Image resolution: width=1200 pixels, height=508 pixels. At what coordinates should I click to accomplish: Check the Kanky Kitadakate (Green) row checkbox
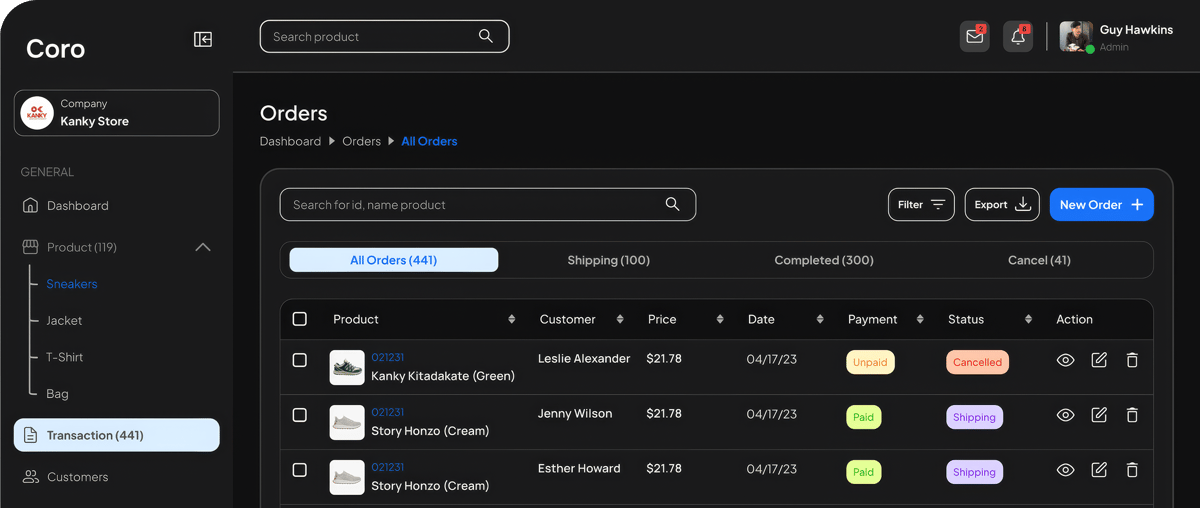(300, 360)
